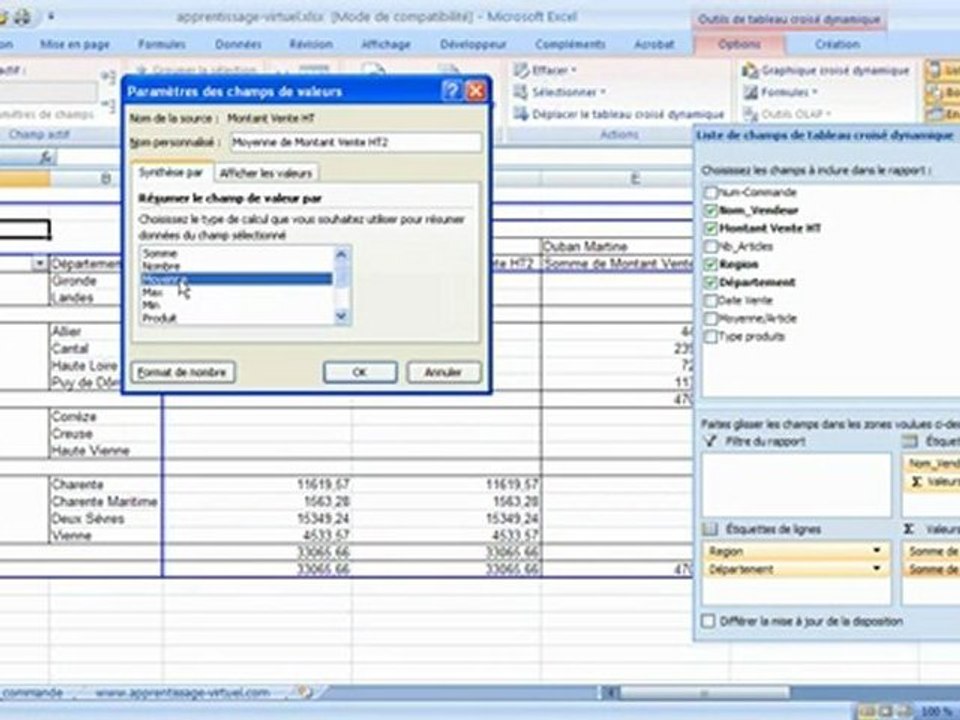The width and height of the screenshot is (960, 720).
Task: Open the Département dropdown in Étiquettes de lignes
Action: 876,569
